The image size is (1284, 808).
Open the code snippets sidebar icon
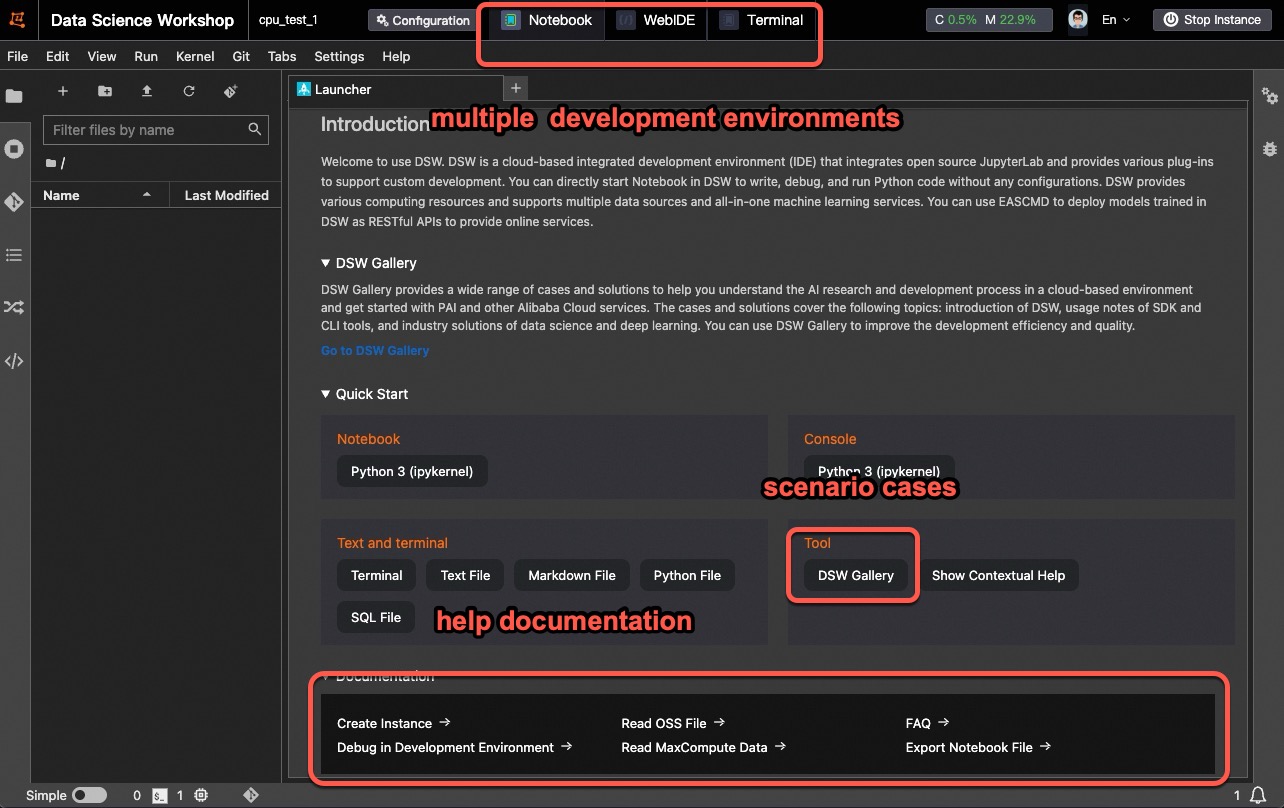click(14, 361)
